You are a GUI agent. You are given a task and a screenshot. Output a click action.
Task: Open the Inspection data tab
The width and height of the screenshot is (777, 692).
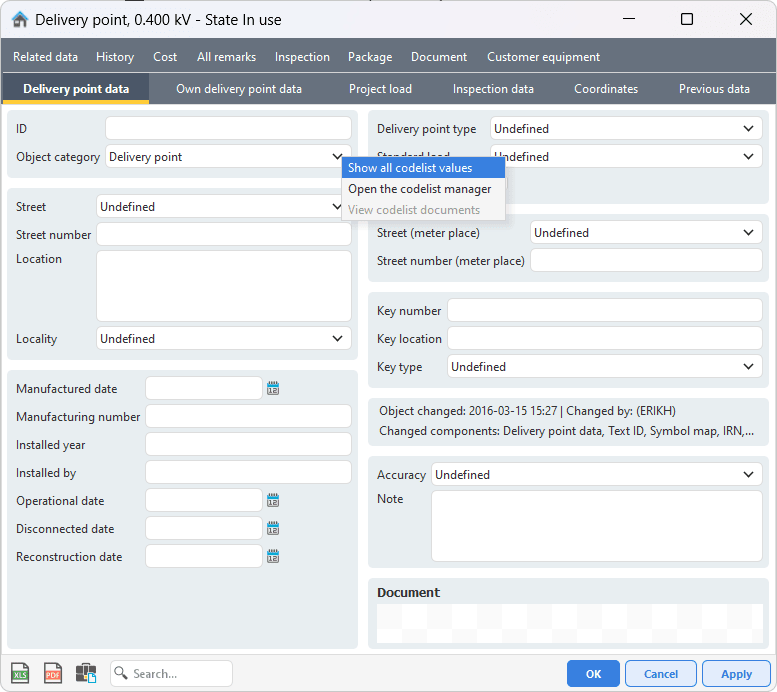point(492,89)
